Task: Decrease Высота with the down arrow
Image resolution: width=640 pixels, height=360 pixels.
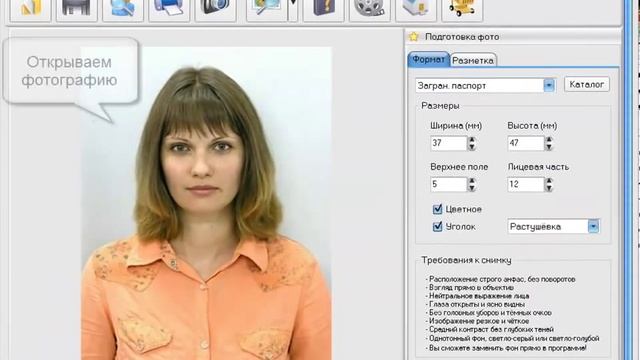Action: [549, 147]
